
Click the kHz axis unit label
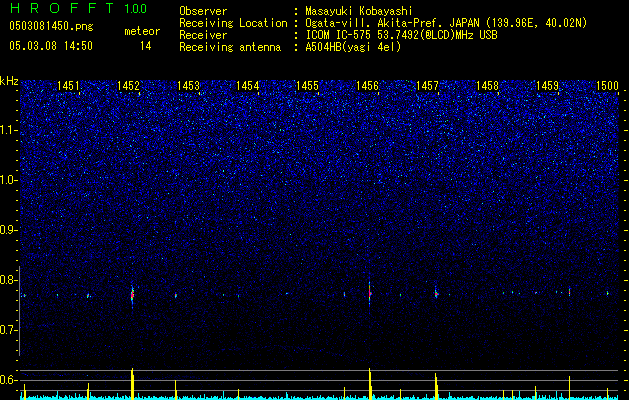tap(9, 81)
